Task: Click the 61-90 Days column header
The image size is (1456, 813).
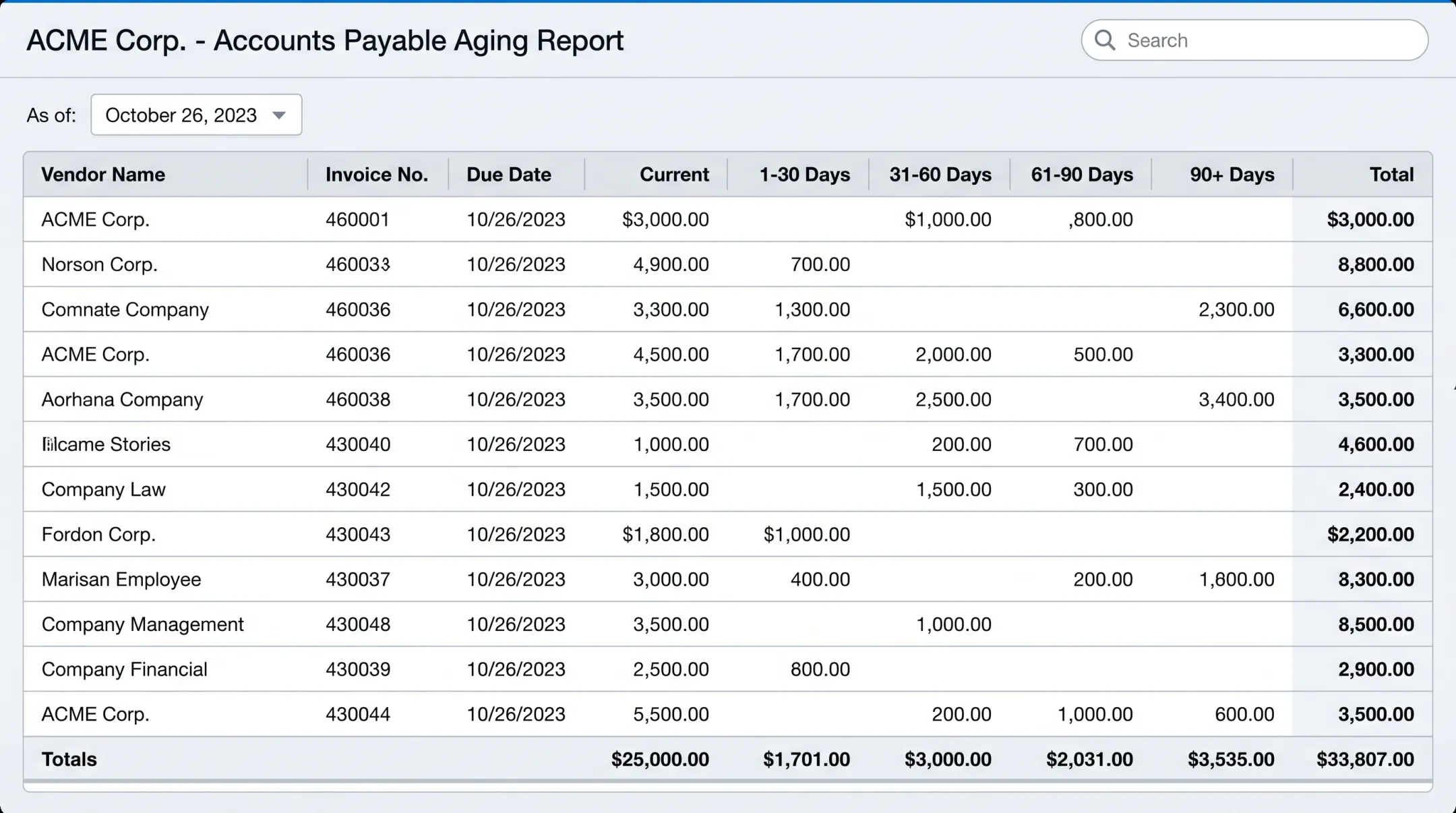Action: pos(1082,175)
